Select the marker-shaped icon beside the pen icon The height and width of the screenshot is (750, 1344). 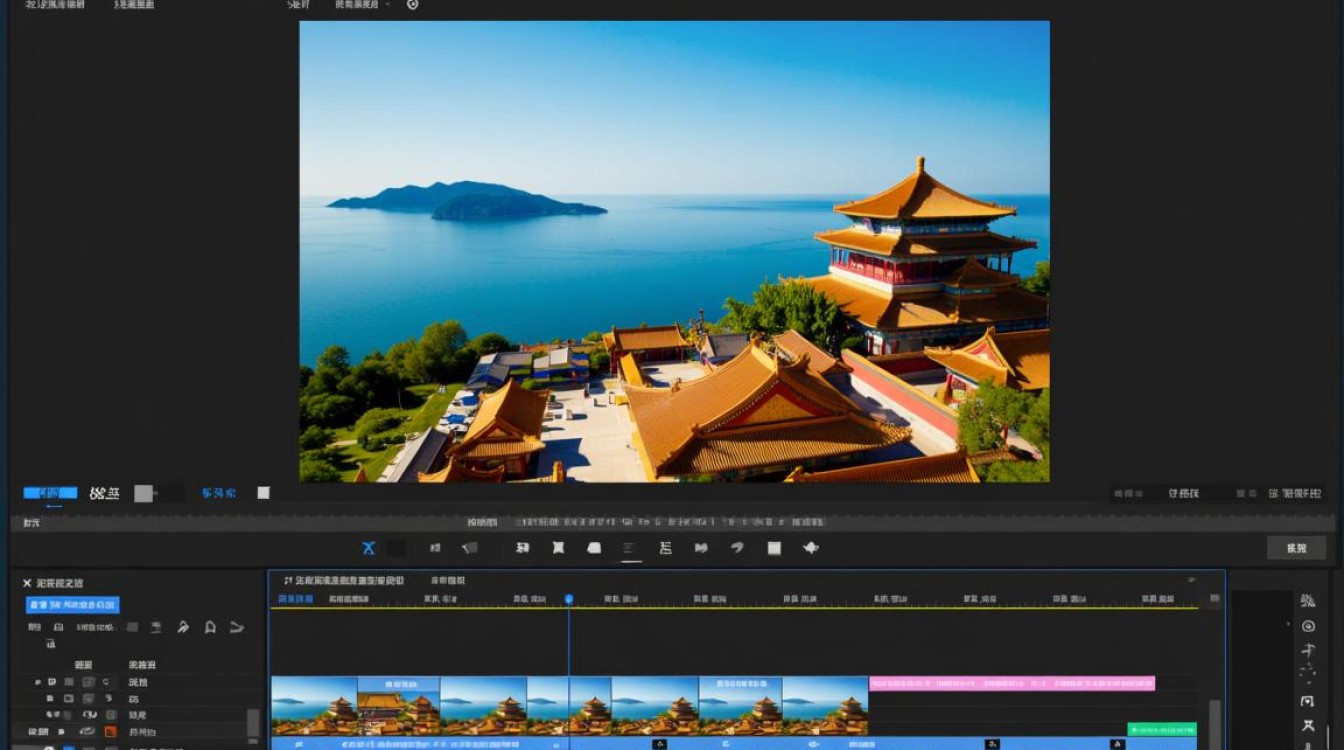(210, 627)
